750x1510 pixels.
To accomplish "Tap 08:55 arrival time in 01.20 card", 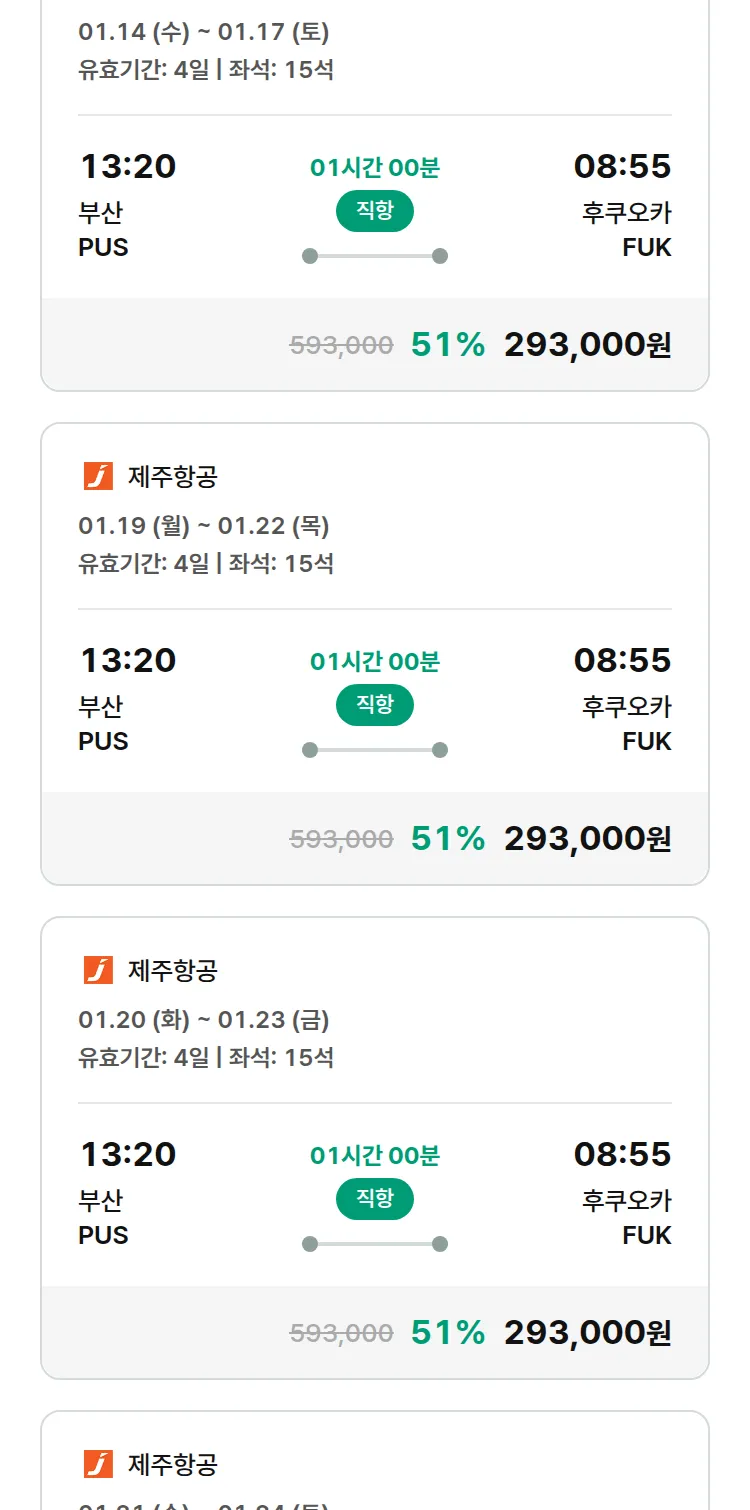I will 622,1154.
